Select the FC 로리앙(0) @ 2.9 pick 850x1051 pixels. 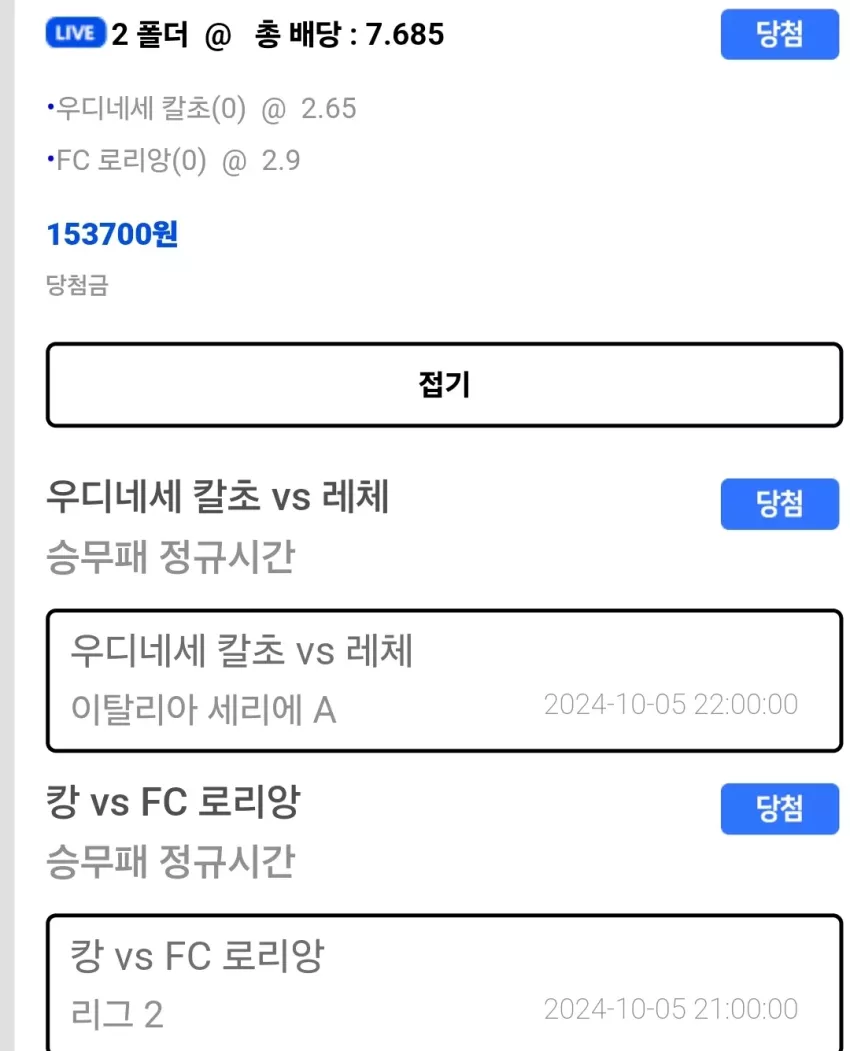tap(173, 161)
